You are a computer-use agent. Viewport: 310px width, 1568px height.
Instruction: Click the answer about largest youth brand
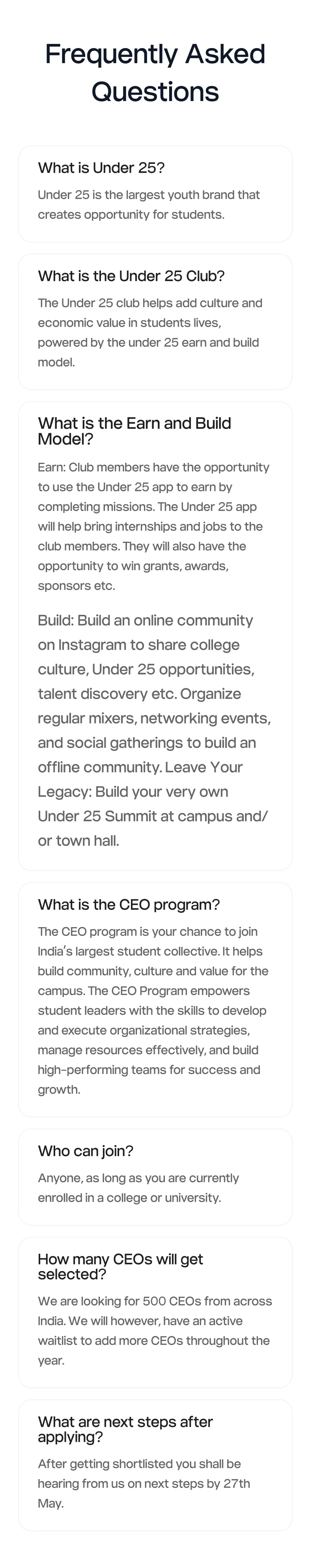click(149, 205)
